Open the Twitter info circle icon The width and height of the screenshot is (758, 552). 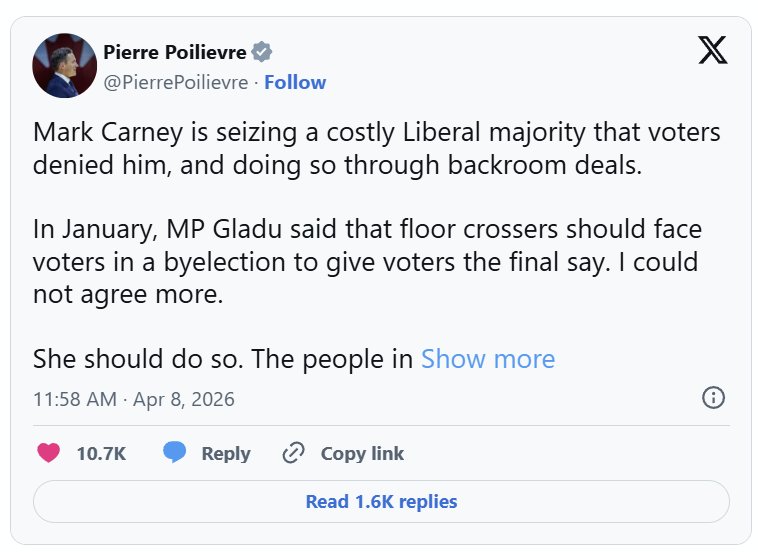click(713, 398)
